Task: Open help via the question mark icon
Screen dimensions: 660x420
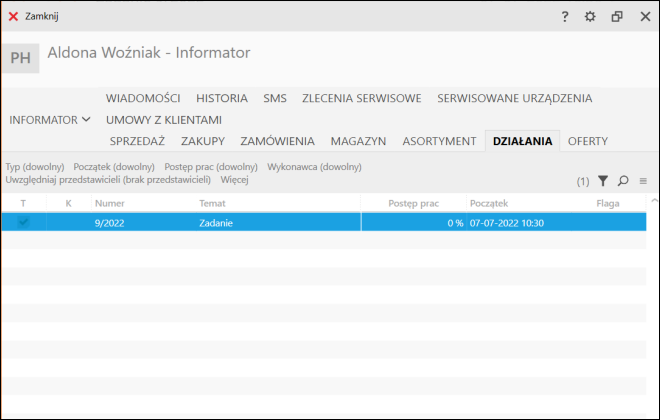Action: 565,16
